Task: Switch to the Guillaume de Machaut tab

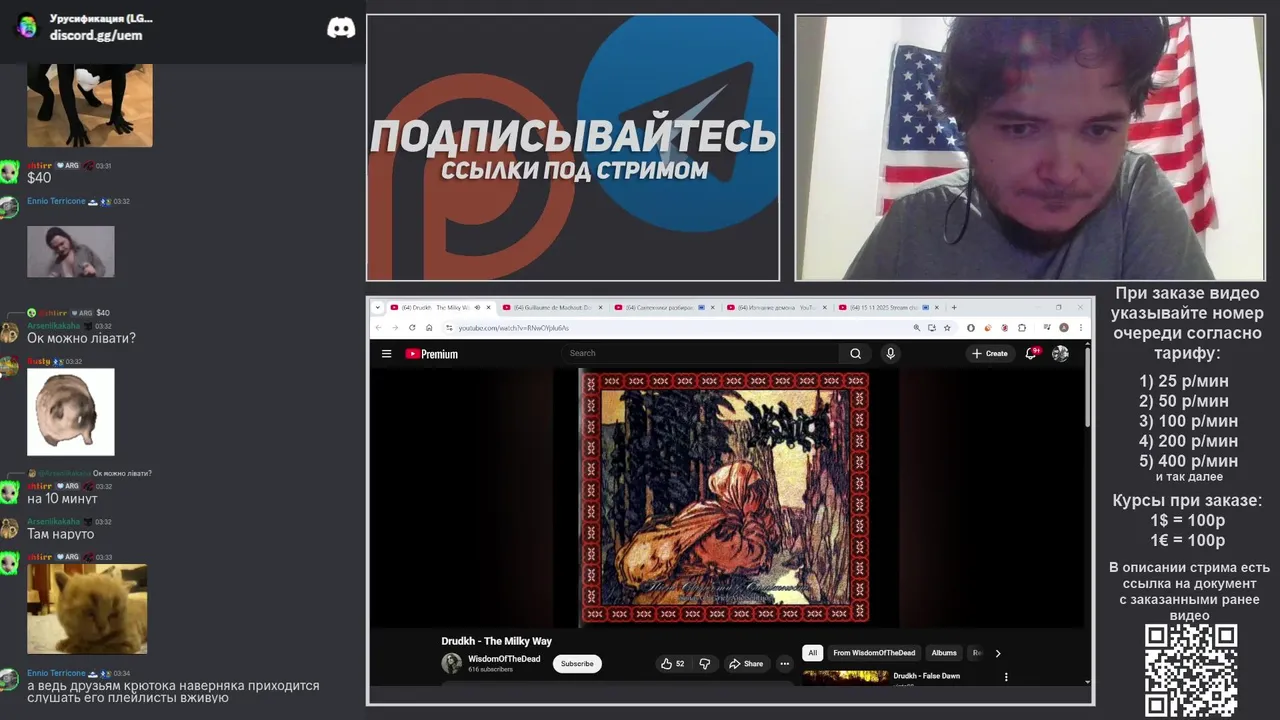Action: tap(552, 307)
